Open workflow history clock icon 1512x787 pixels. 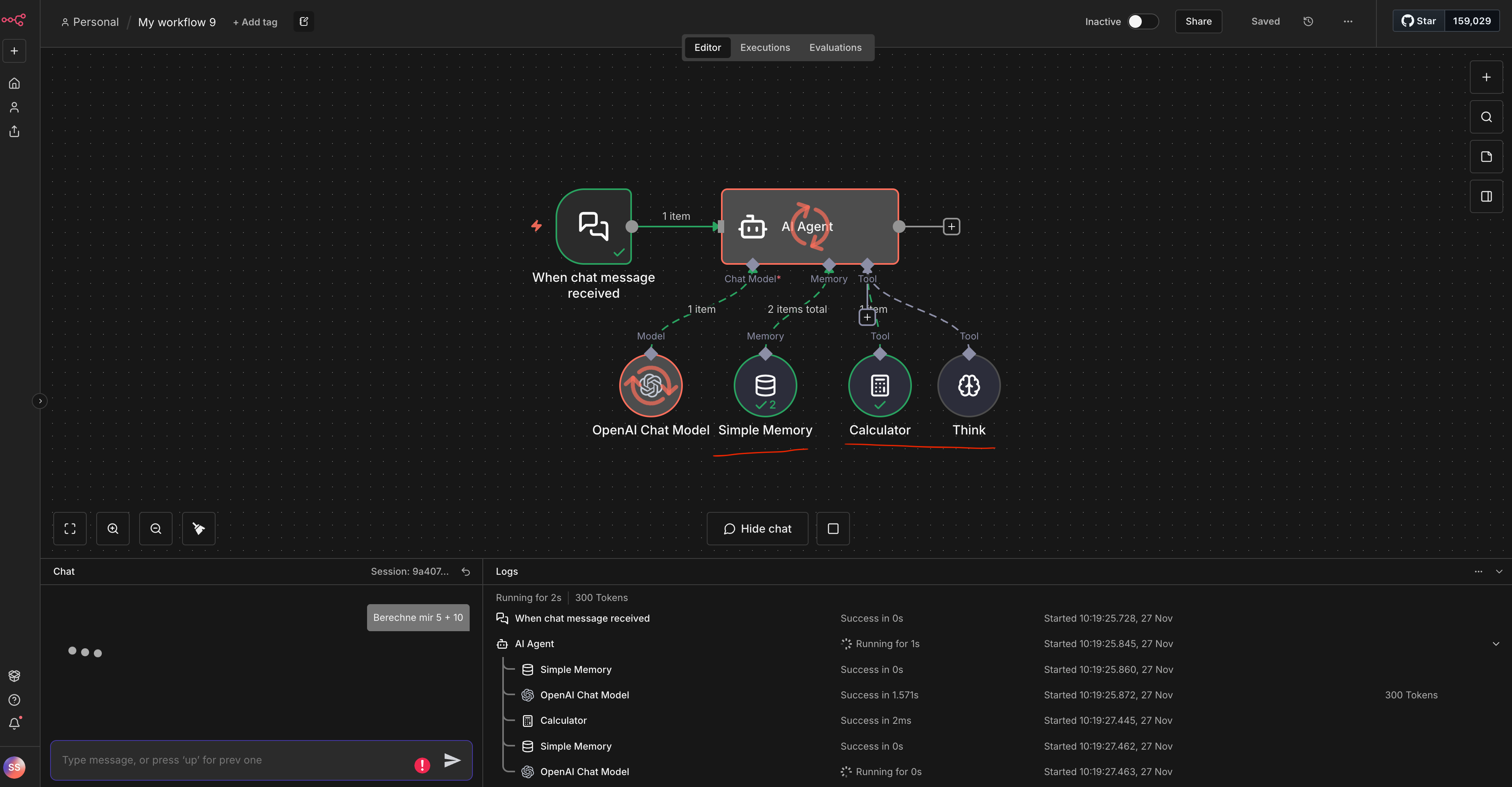pyautogui.click(x=1308, y=21)
